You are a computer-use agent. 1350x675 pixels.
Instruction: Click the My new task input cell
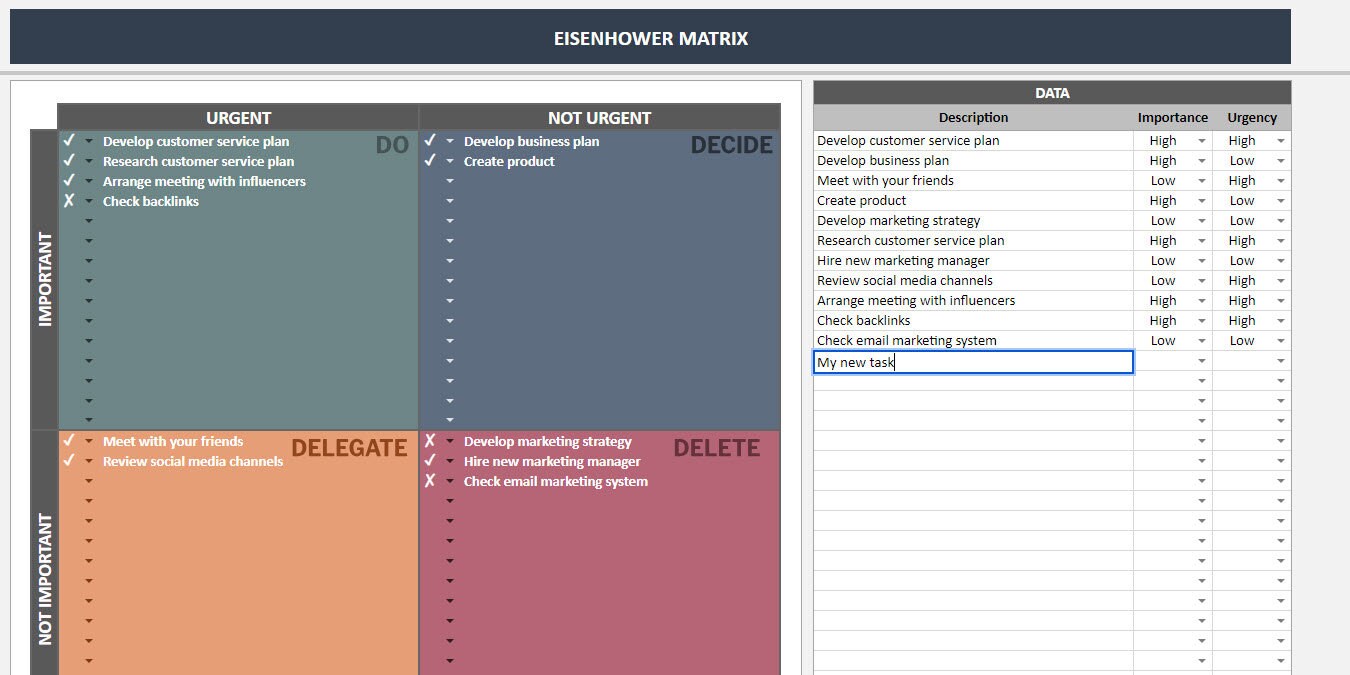[x=970, y=362]
